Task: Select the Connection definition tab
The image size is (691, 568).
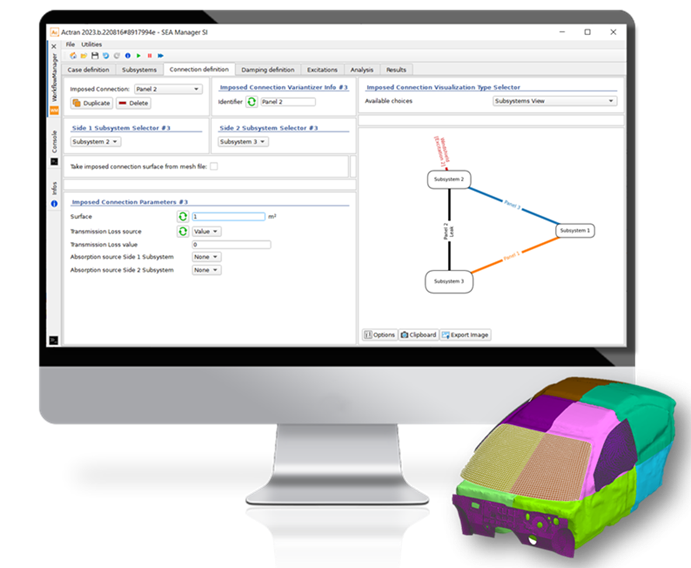Action: coord(199,69)
